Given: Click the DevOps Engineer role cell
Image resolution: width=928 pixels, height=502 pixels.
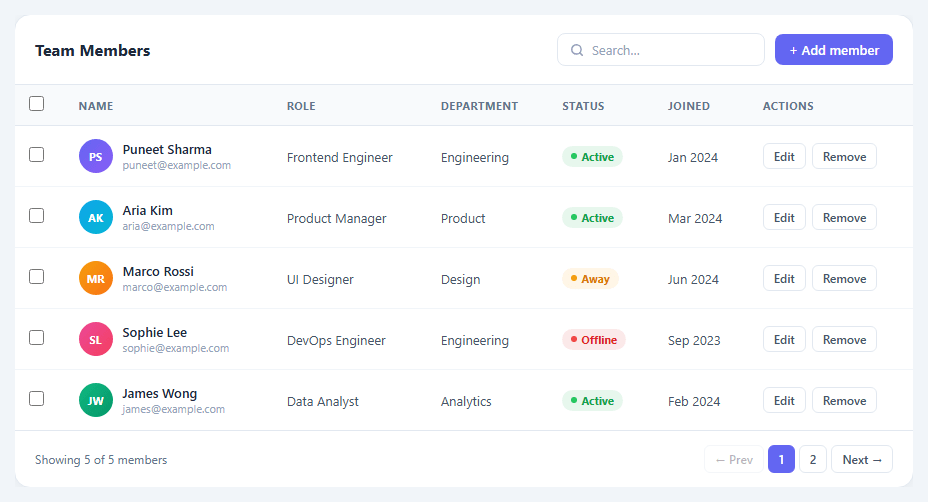Looking at the screenshot, I should (x=336, y=340).
